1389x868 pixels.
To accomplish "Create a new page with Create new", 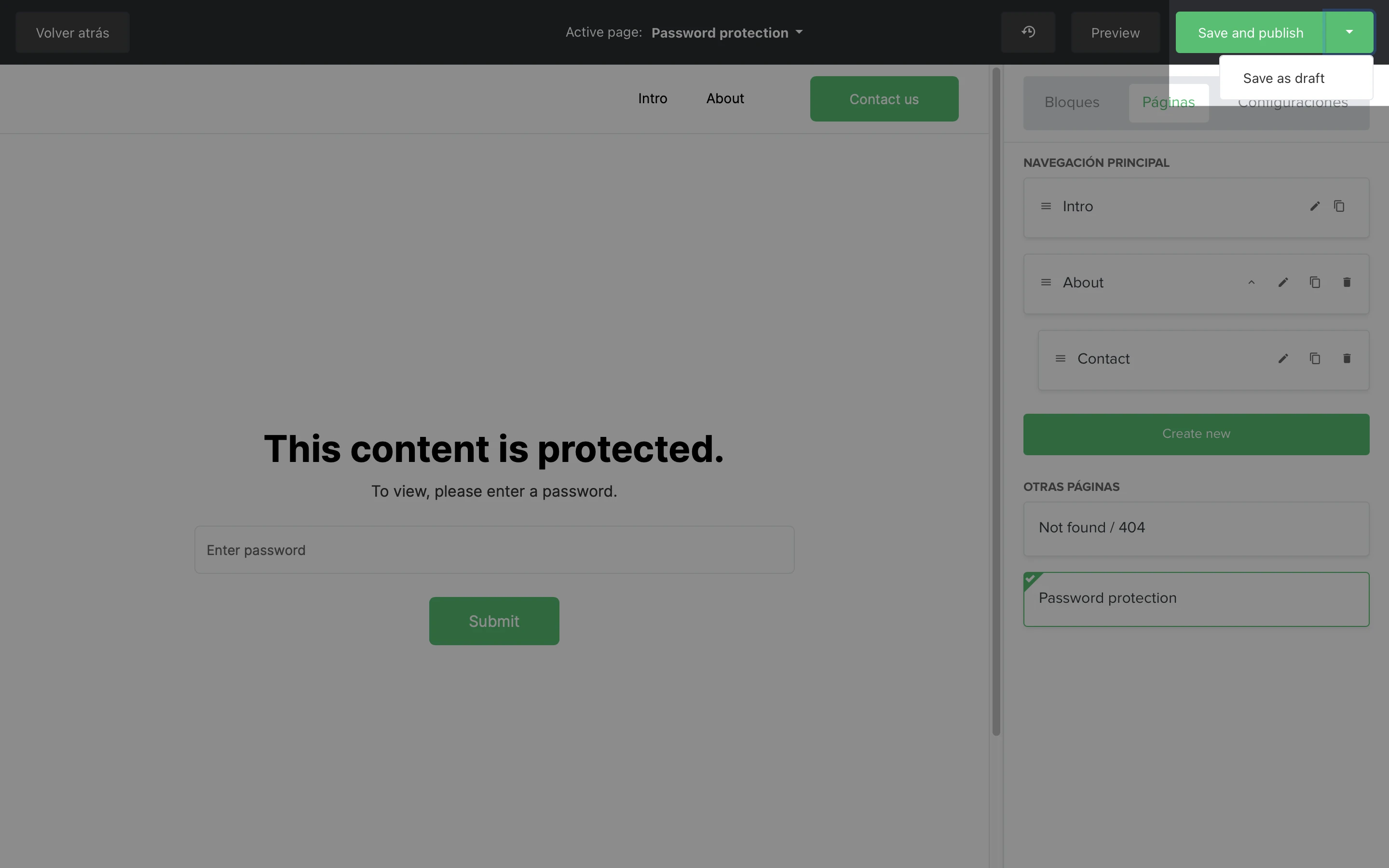I will tap(1196, 434).
